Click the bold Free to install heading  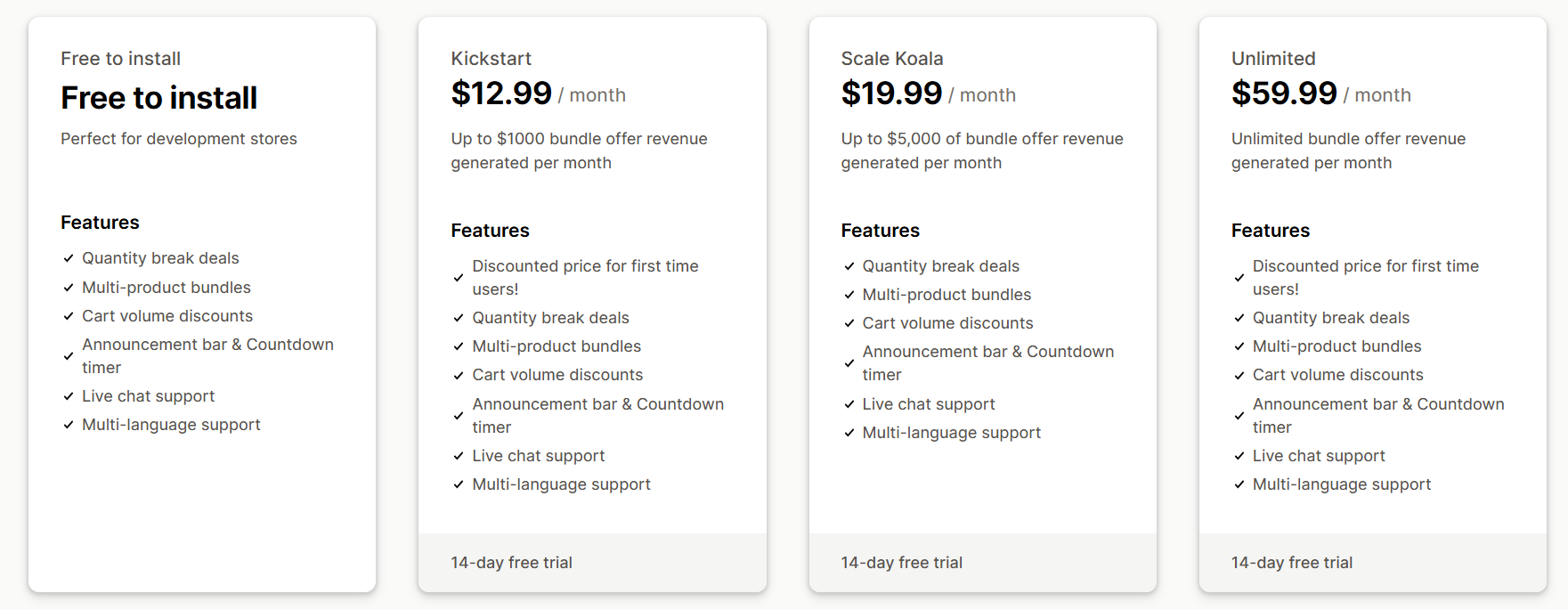click(158, 97)
